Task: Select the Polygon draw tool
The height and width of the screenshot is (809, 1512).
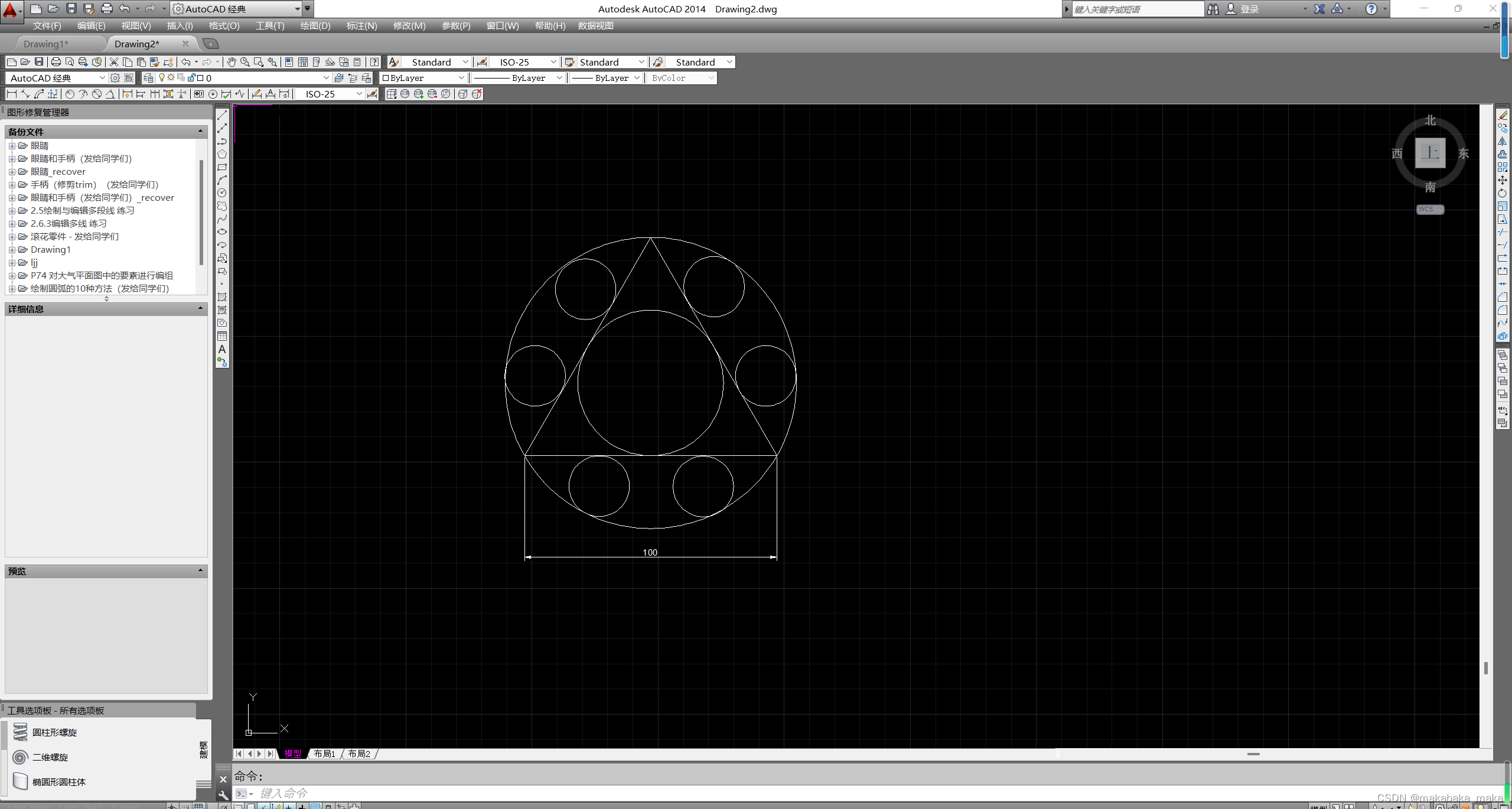Action: pos(222,154)
